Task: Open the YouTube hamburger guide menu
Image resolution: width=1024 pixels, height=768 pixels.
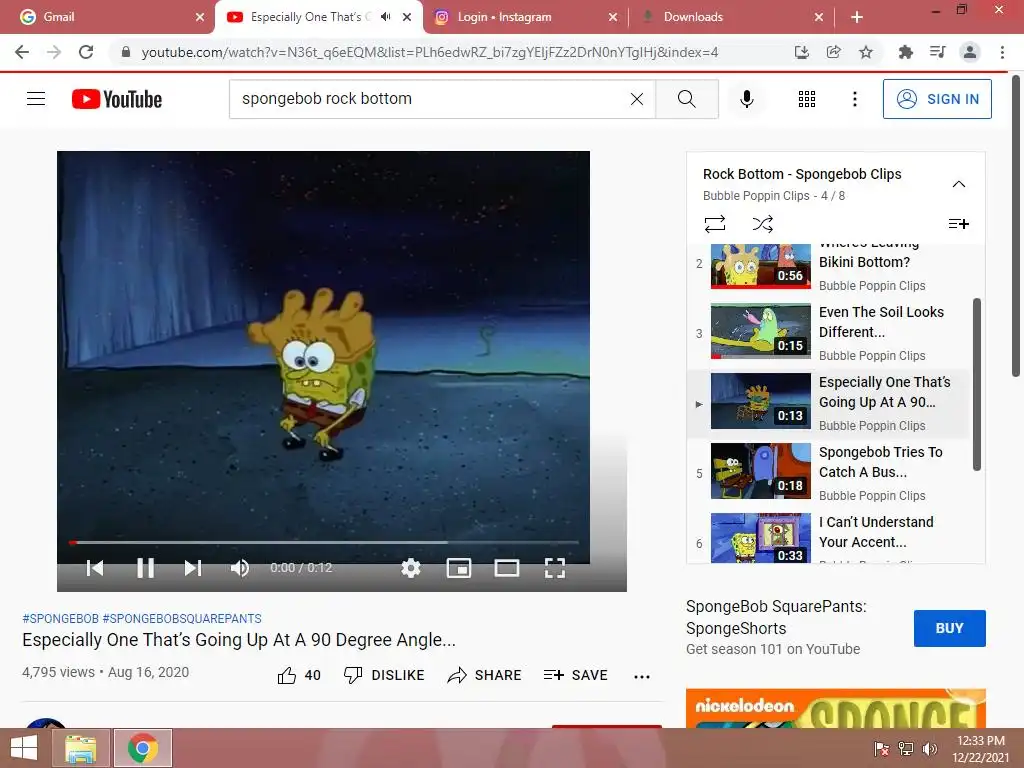Action: click(36, 99)
